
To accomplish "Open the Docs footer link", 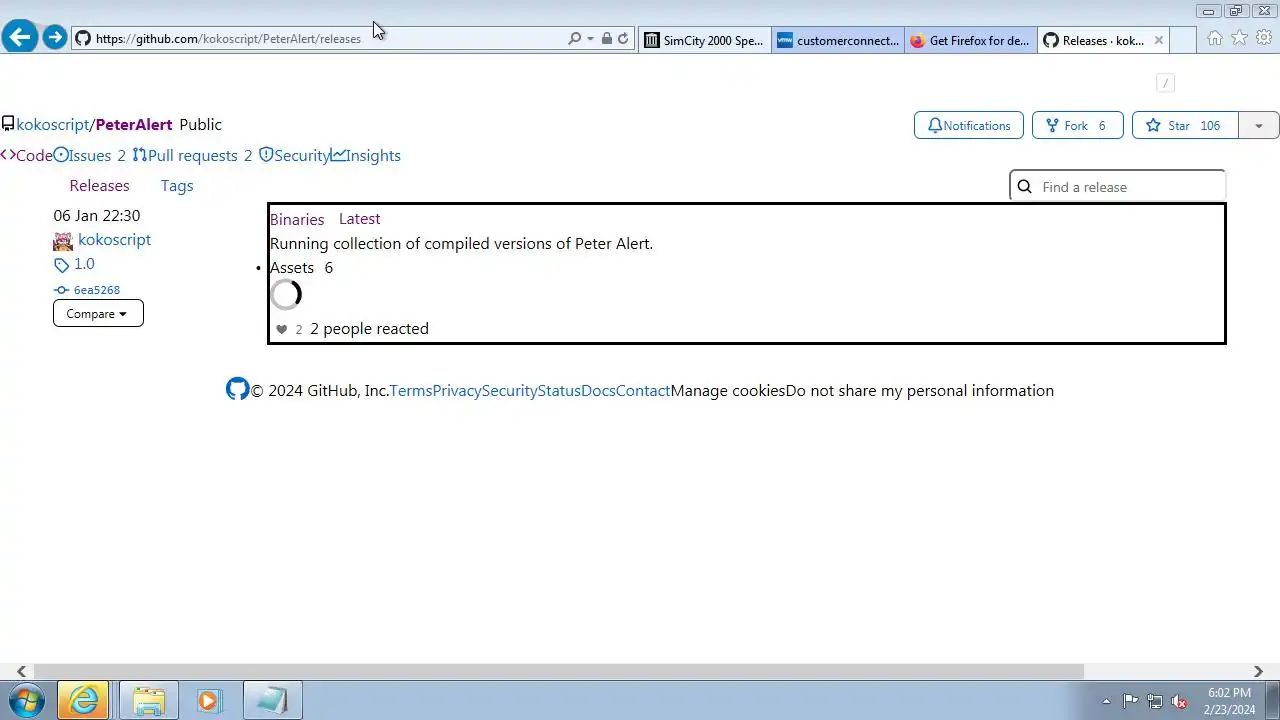I will (598, 391).
